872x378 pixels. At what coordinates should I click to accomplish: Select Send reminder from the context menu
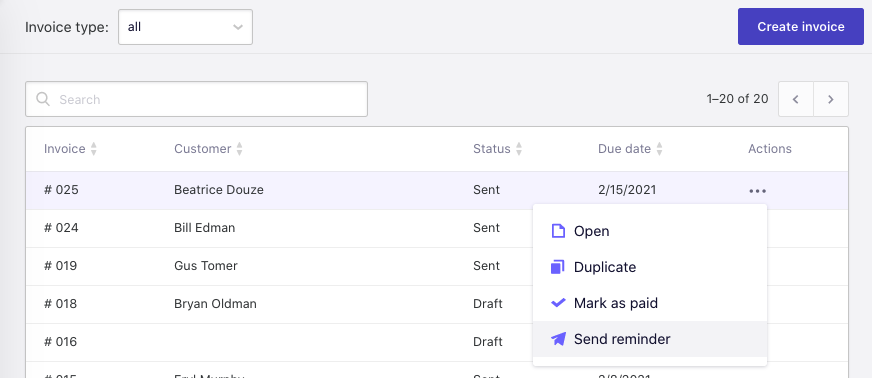coord(650,339)
